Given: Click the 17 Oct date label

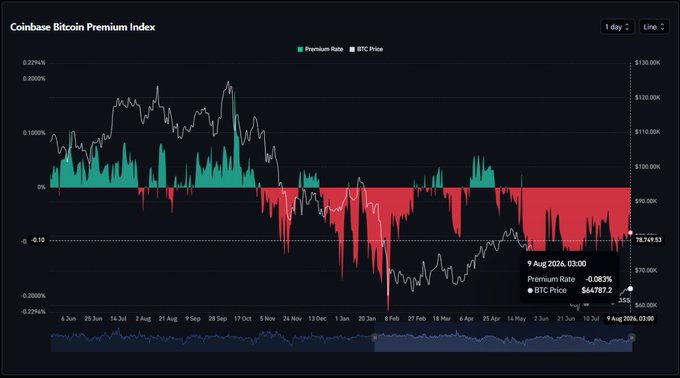Looking at the screenshot, I should point(242,319).
